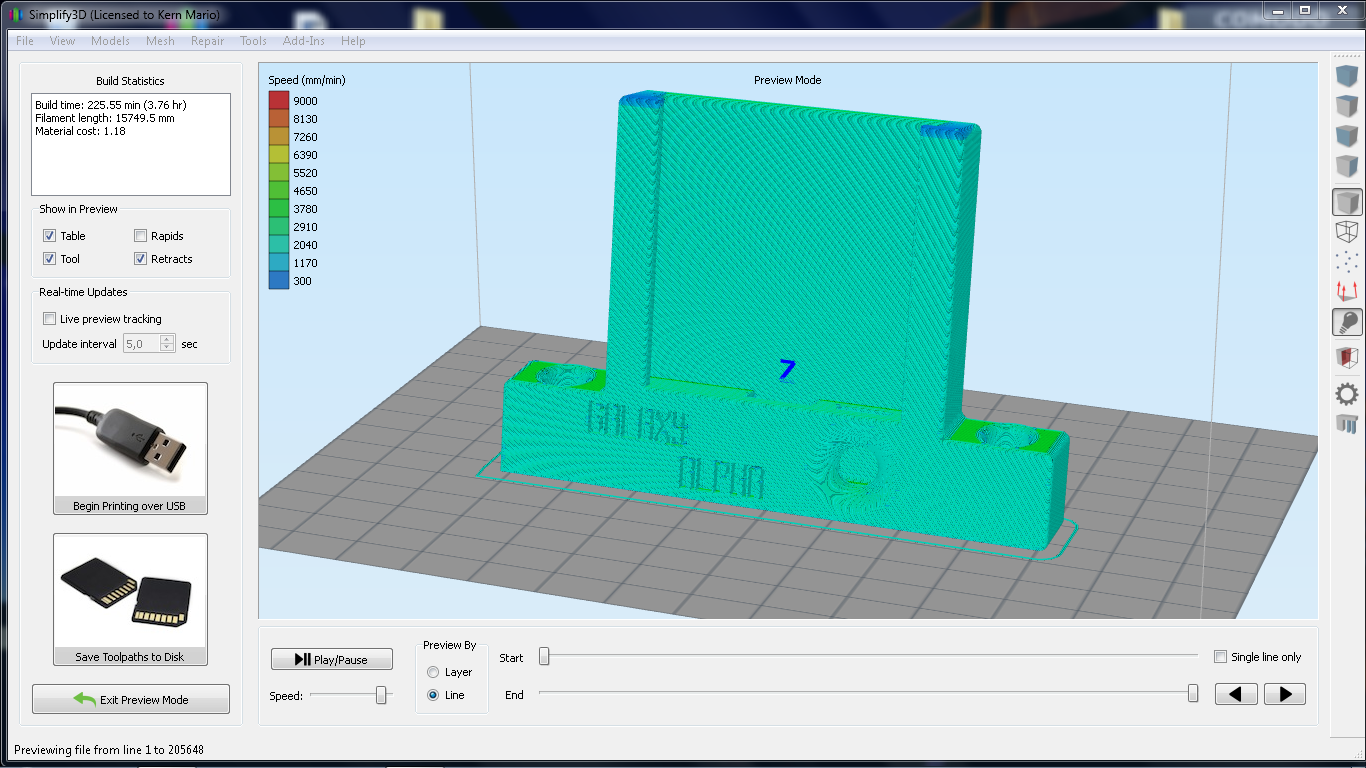
Task: Enable Live preview tracking
Action: pyautogui.click(x=49, y=319)
